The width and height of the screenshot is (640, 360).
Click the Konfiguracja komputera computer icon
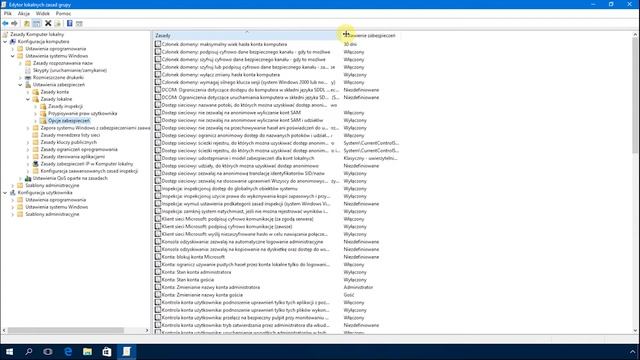(13, 42)
